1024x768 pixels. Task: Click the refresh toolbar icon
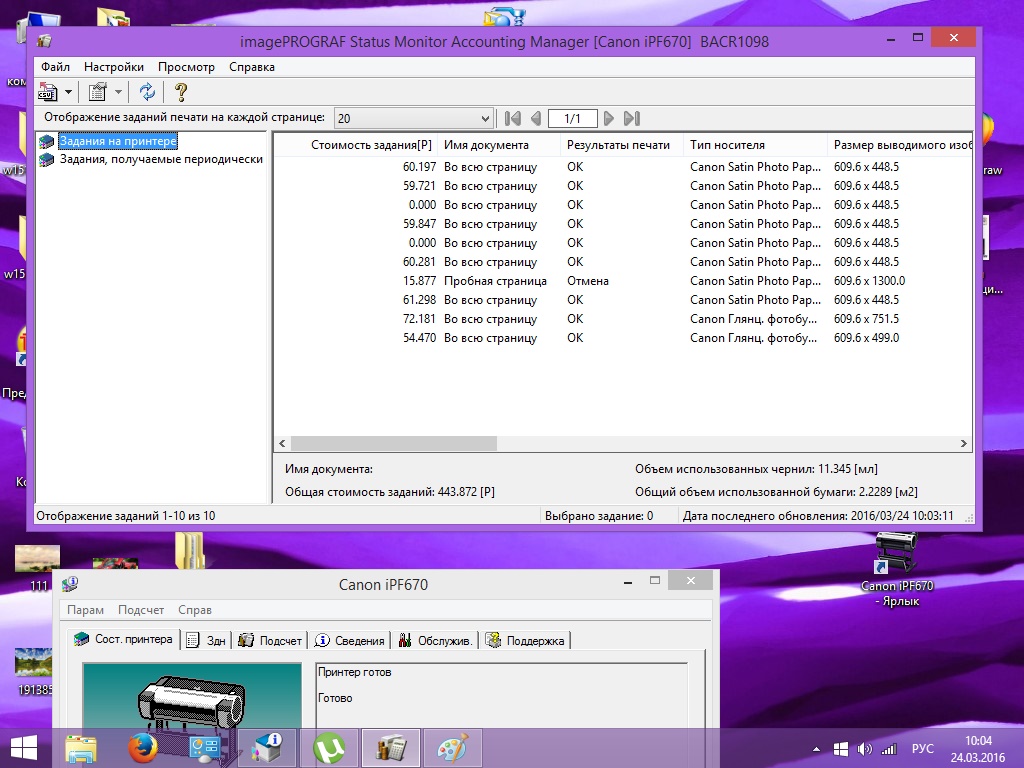pos(147,92)
